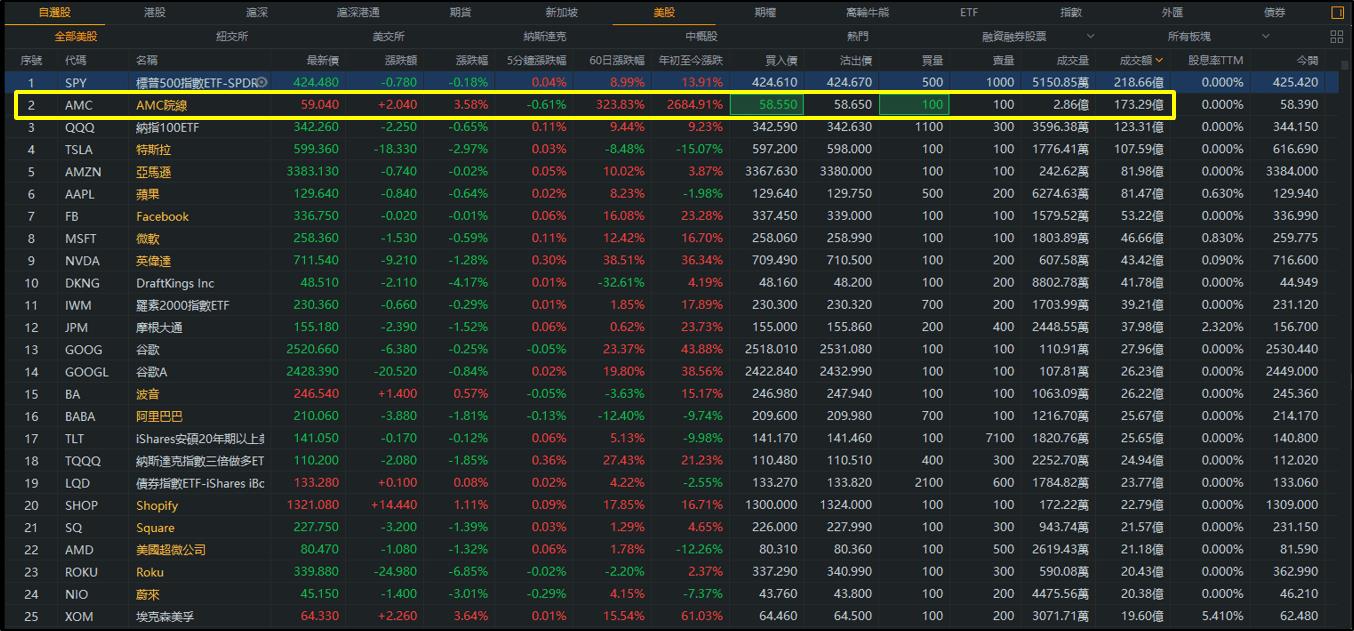
Task: Sort by the 賣量 column header
Action: pyautogui.click(x=1002, y=60)
